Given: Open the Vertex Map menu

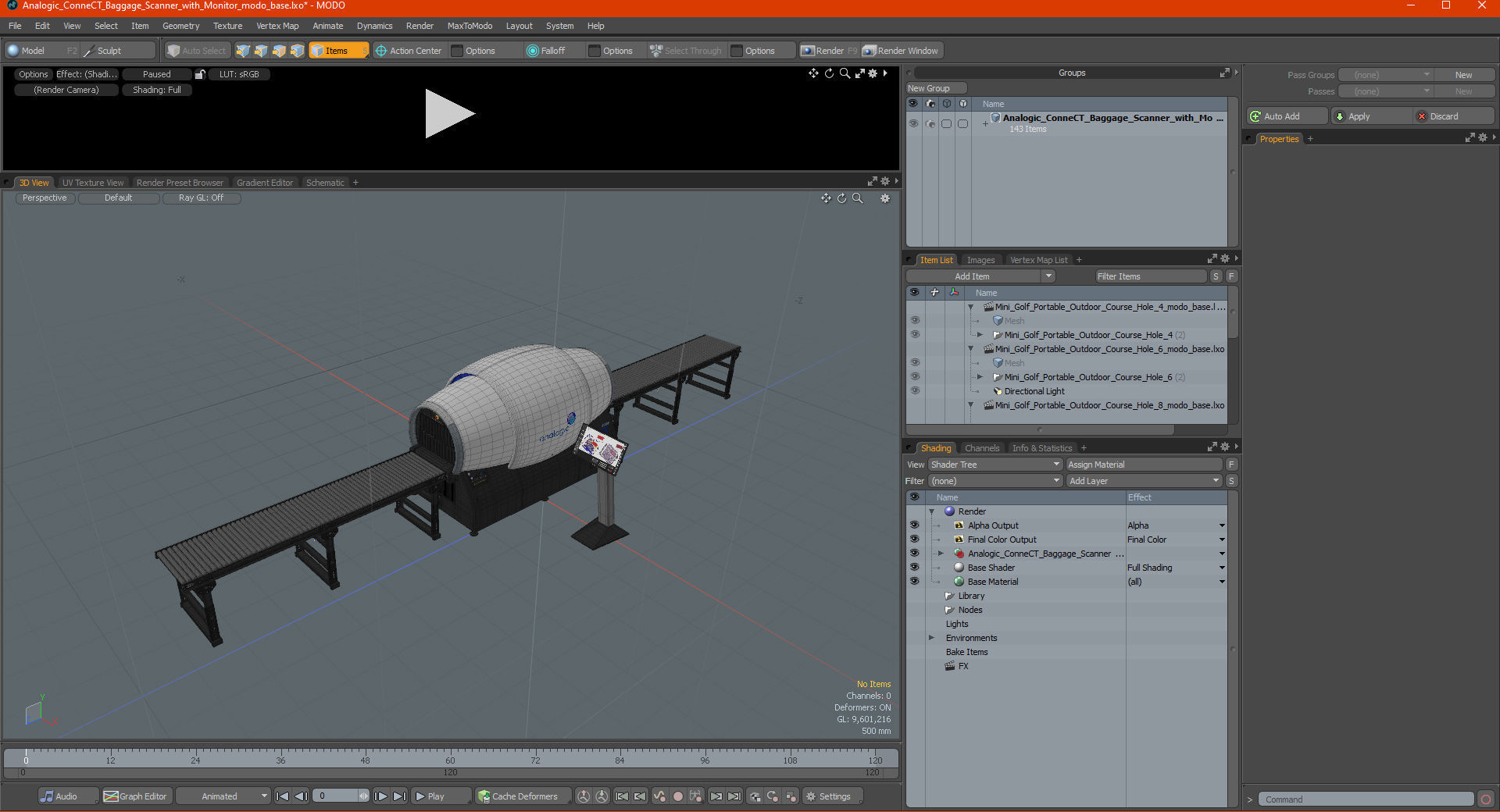Looking at the screenshot, I should pos(277,26).
